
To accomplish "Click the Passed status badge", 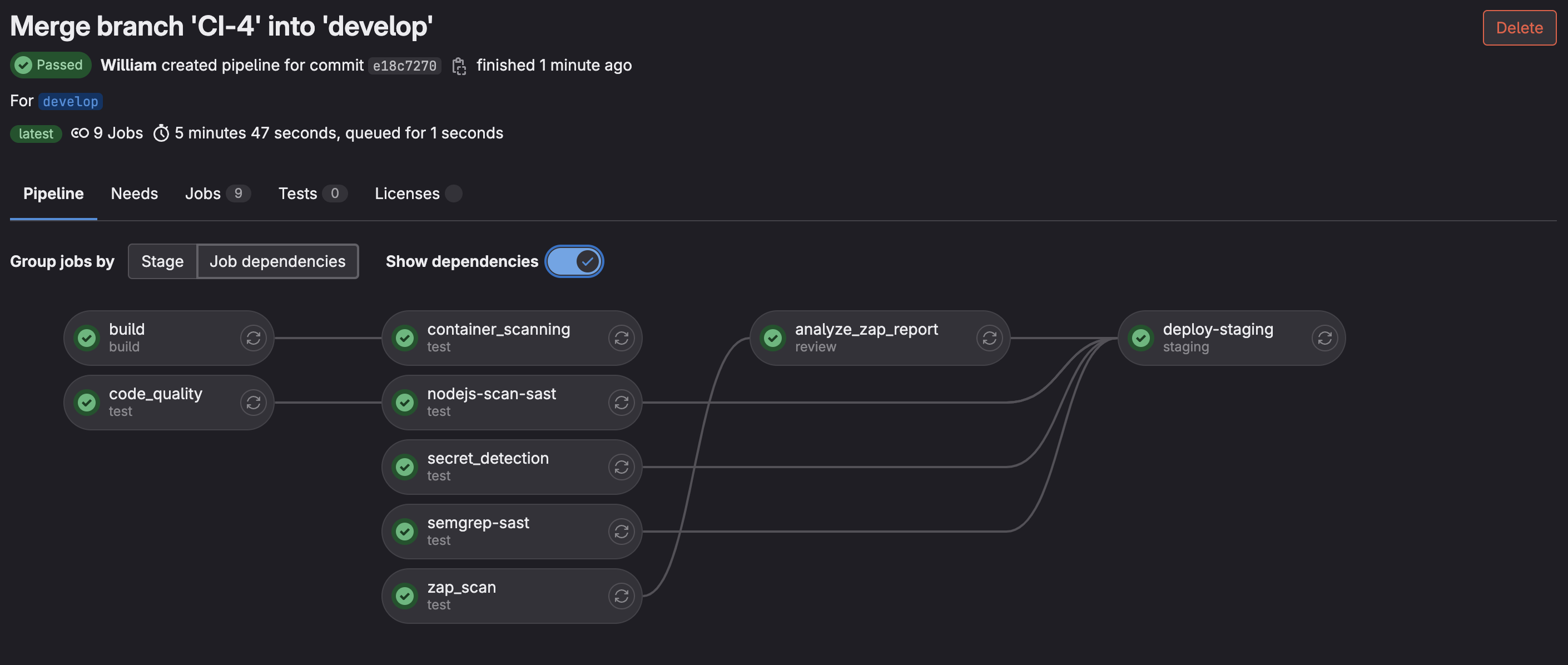I will click(x=51, y=65).
